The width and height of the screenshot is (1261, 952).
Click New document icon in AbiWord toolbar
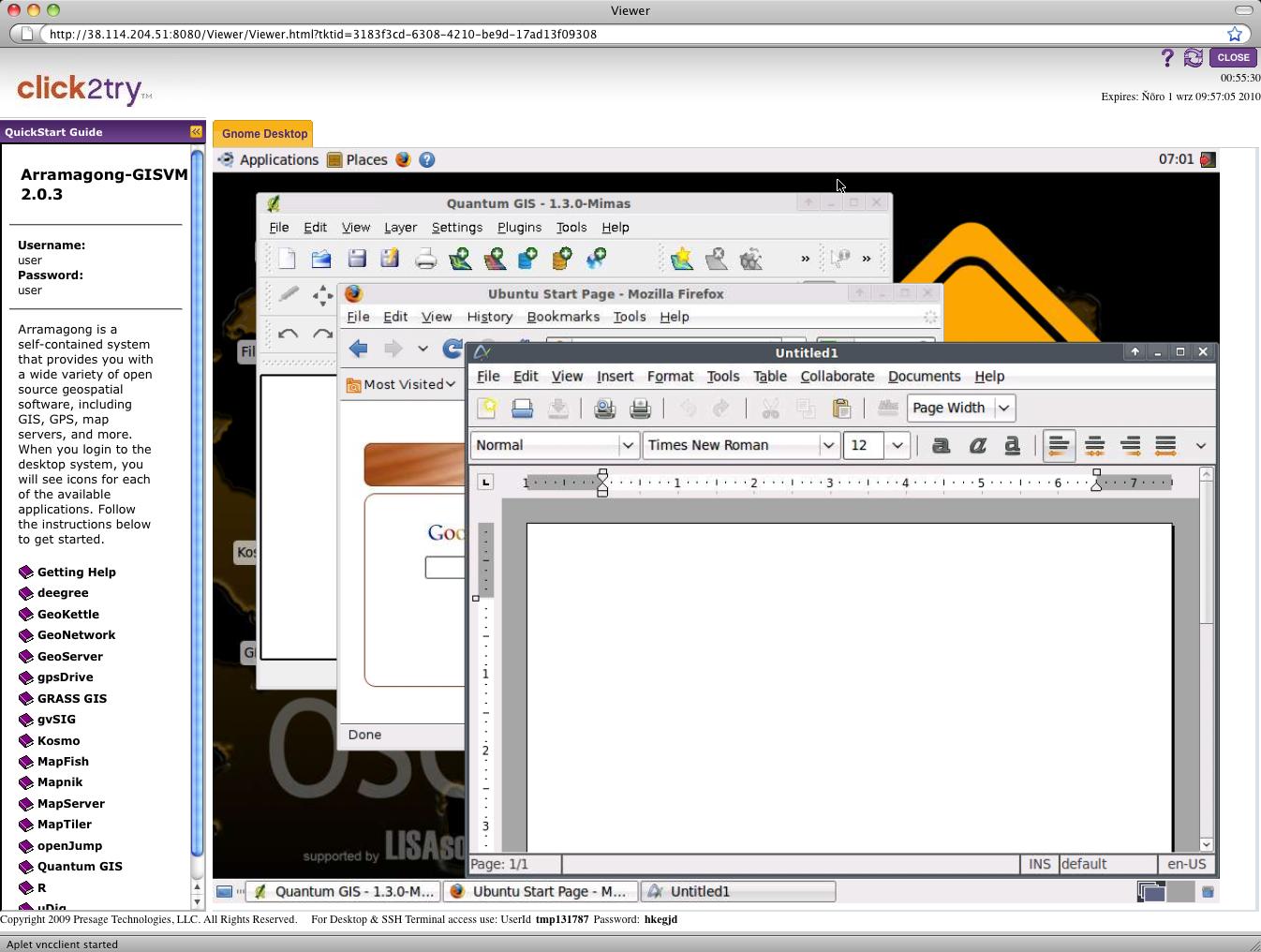[x=487, y=409]
